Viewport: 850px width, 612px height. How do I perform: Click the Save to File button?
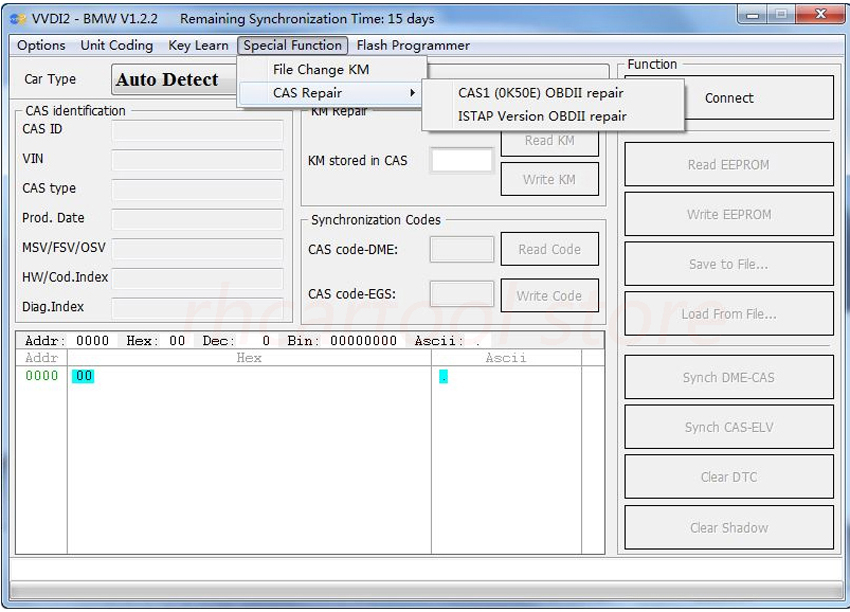(x=729, y=264)
